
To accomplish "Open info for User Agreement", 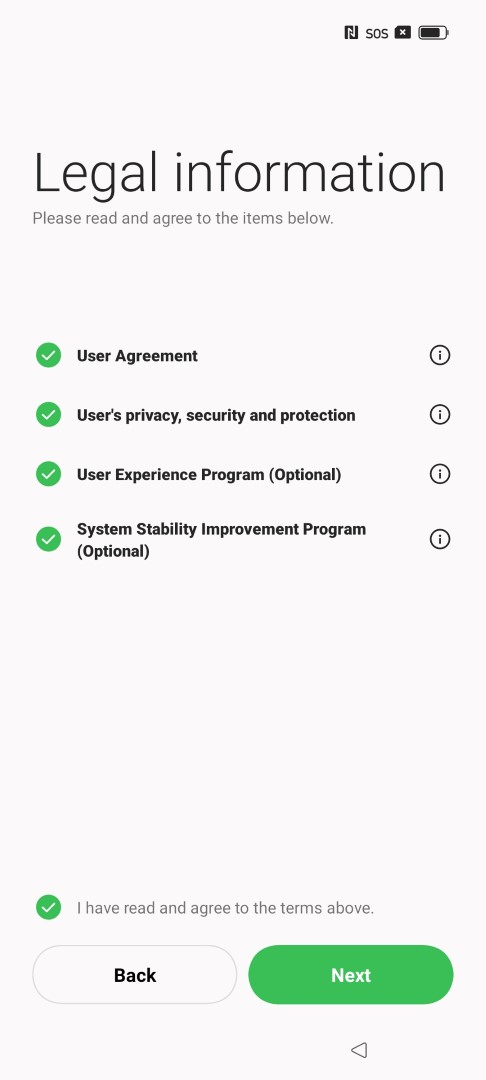I will (x=439, y=355).
